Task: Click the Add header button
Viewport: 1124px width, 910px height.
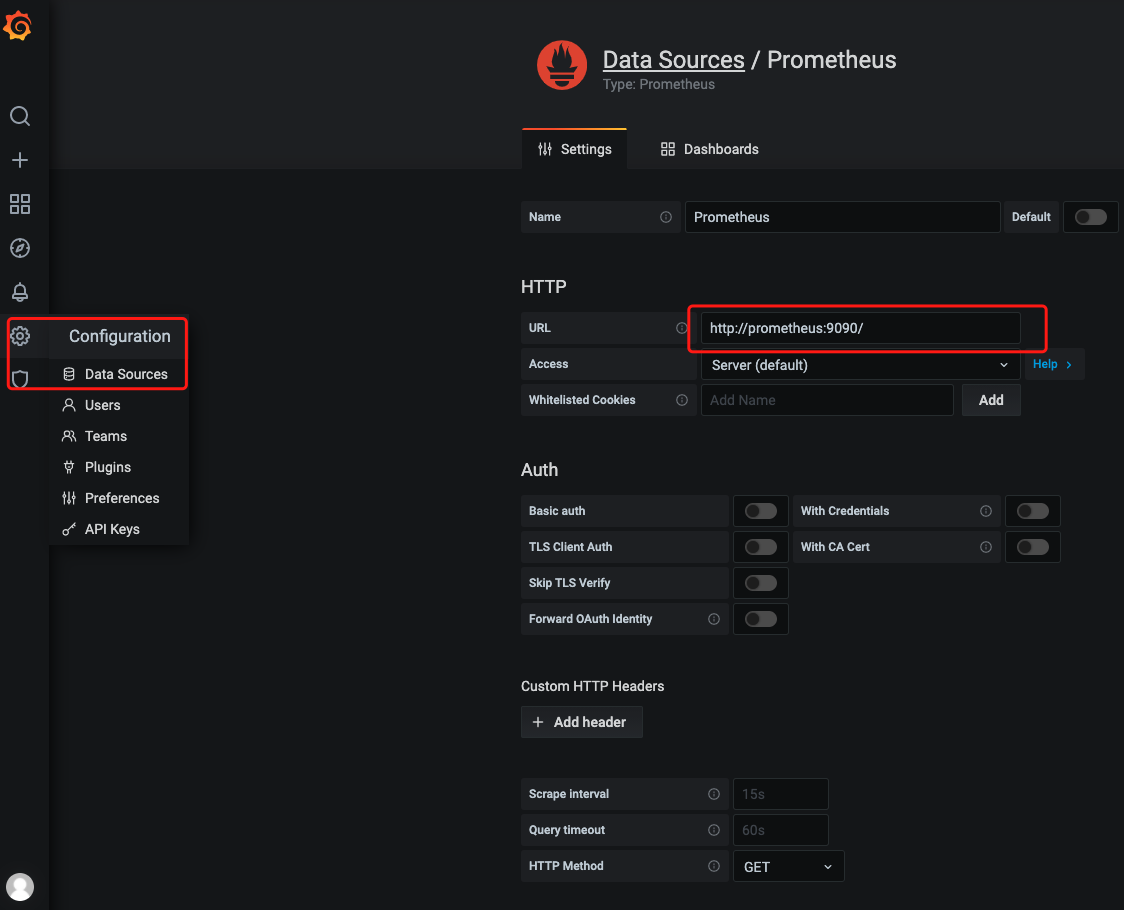Action: pyautogui.click(x=581, y=722)
